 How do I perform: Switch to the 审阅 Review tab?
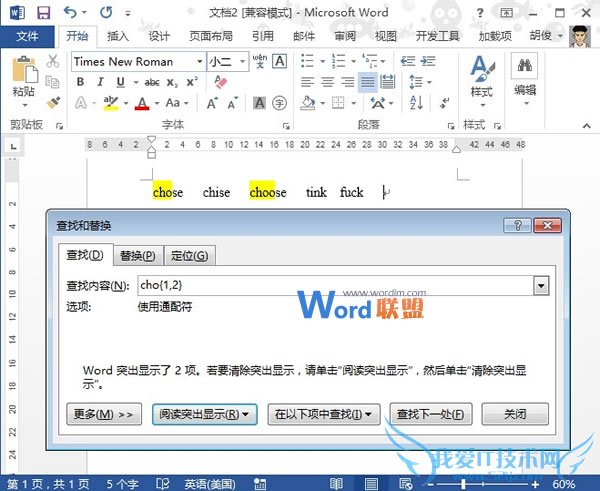click(x=345, y=36)
